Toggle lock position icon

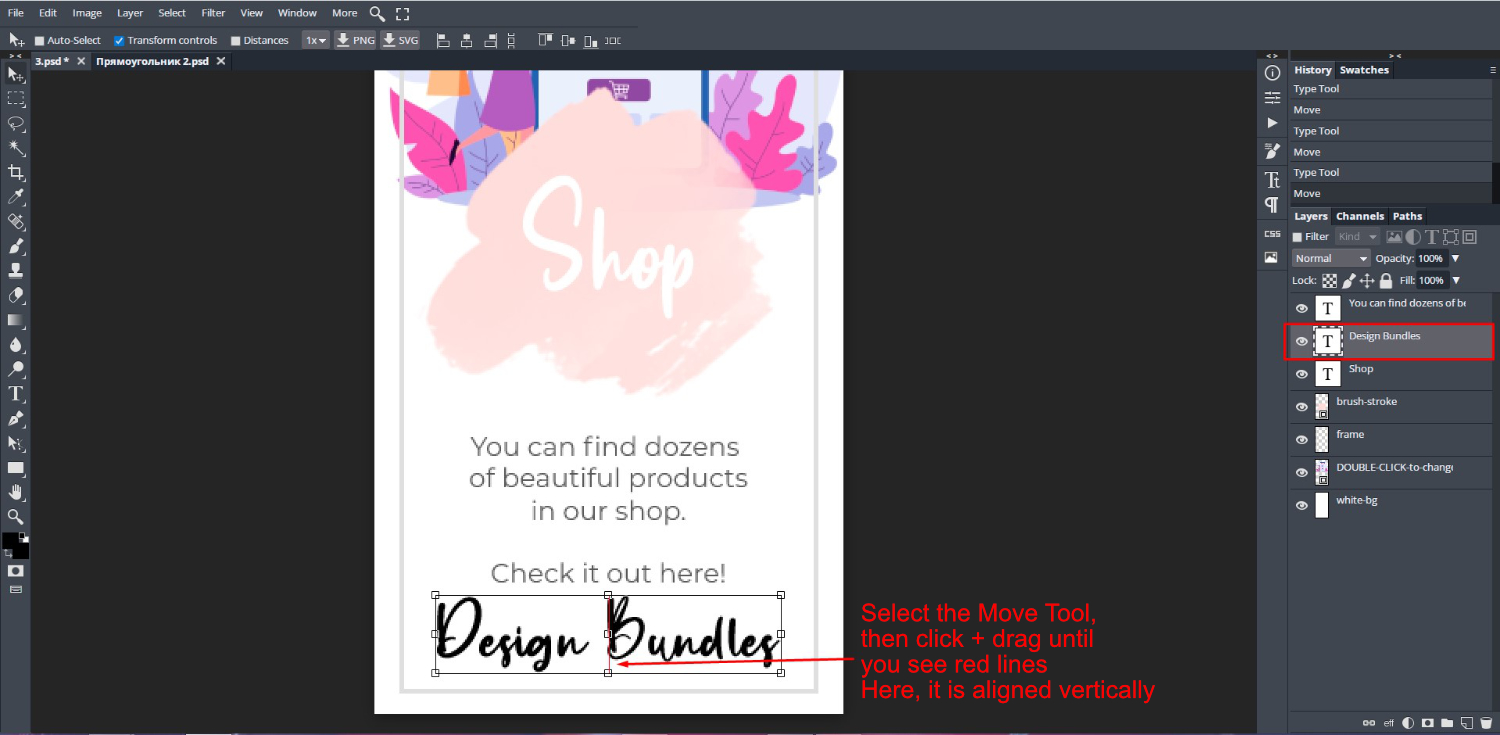point(1367,281)
